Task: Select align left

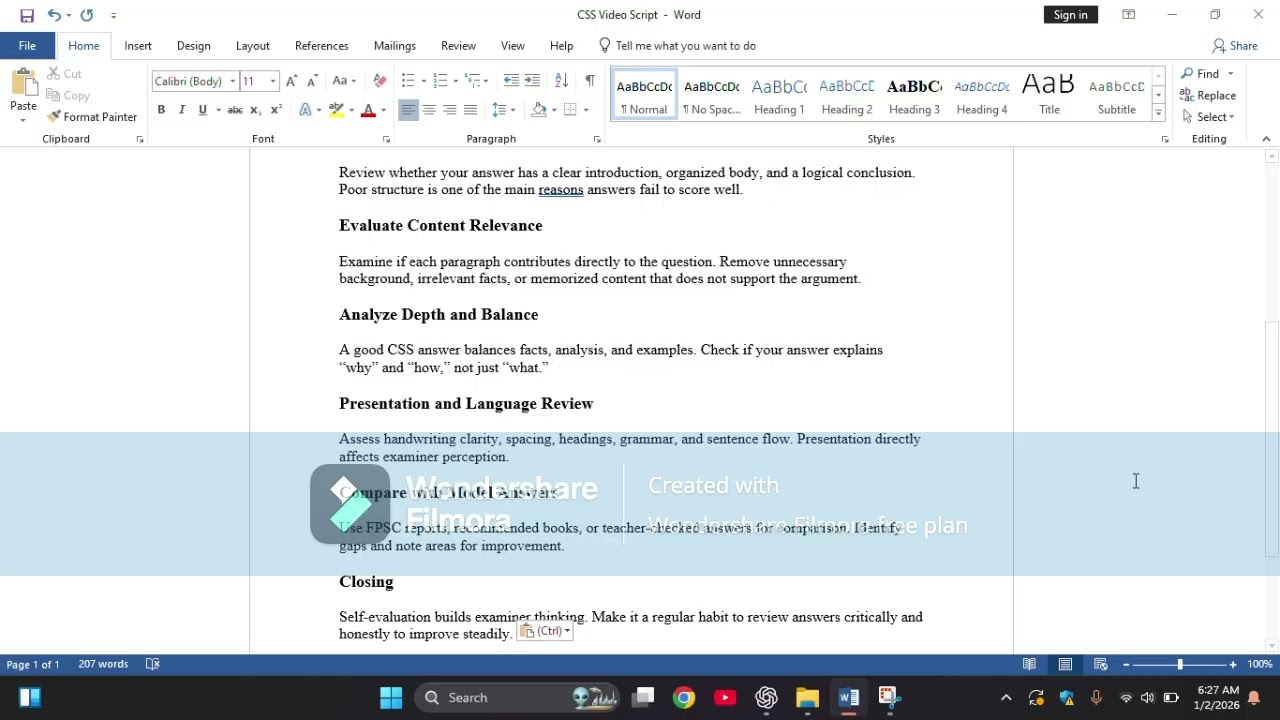Action: [408, 110]
